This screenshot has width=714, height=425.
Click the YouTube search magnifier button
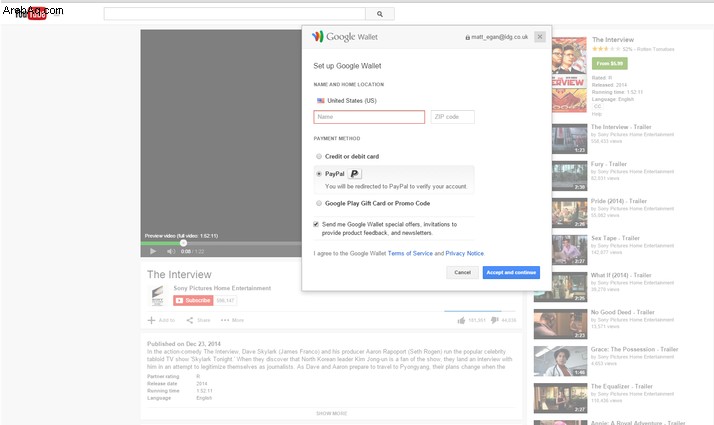[380, 14]
